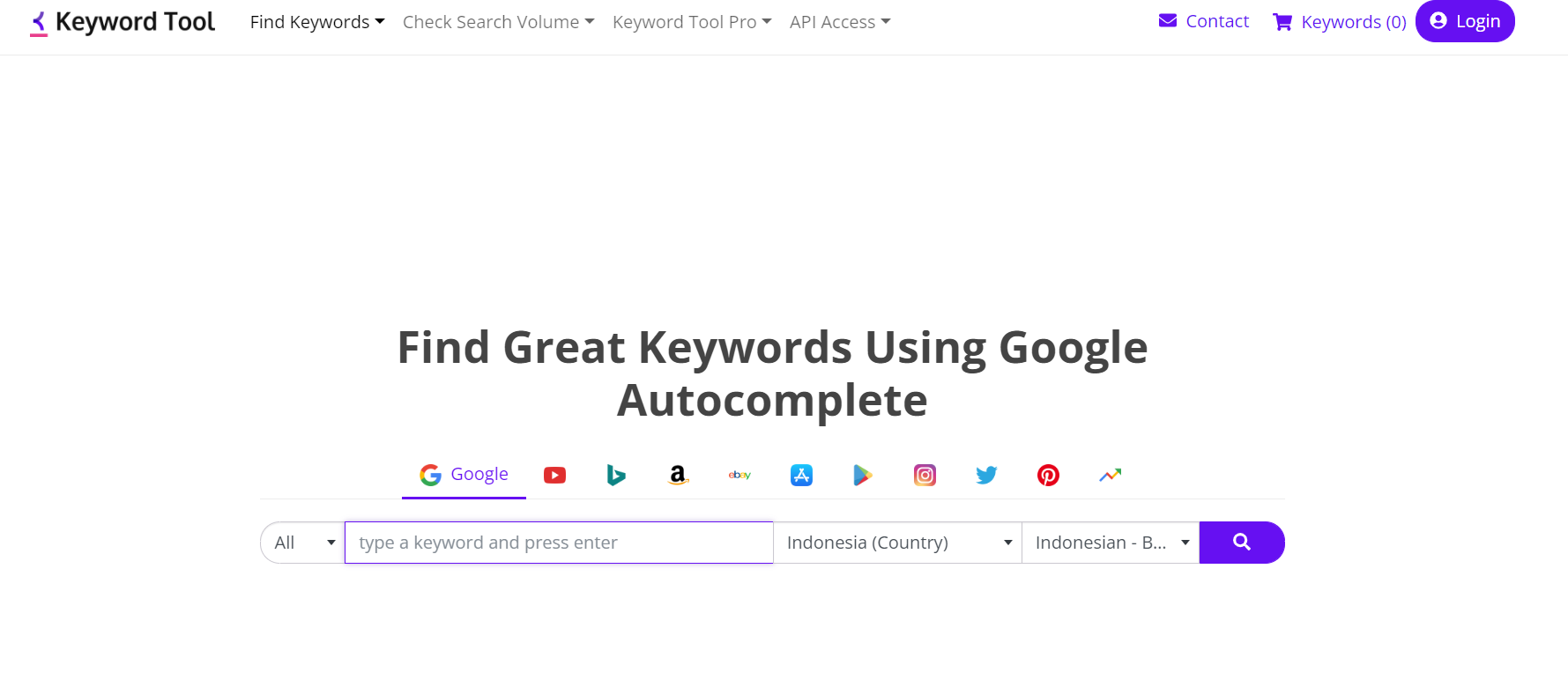Click the Keyword Tool logo
1568x687 pixels.
tap(123, 22)
